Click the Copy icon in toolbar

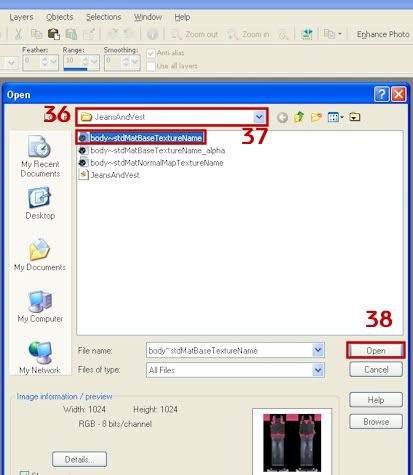point(36,34)
